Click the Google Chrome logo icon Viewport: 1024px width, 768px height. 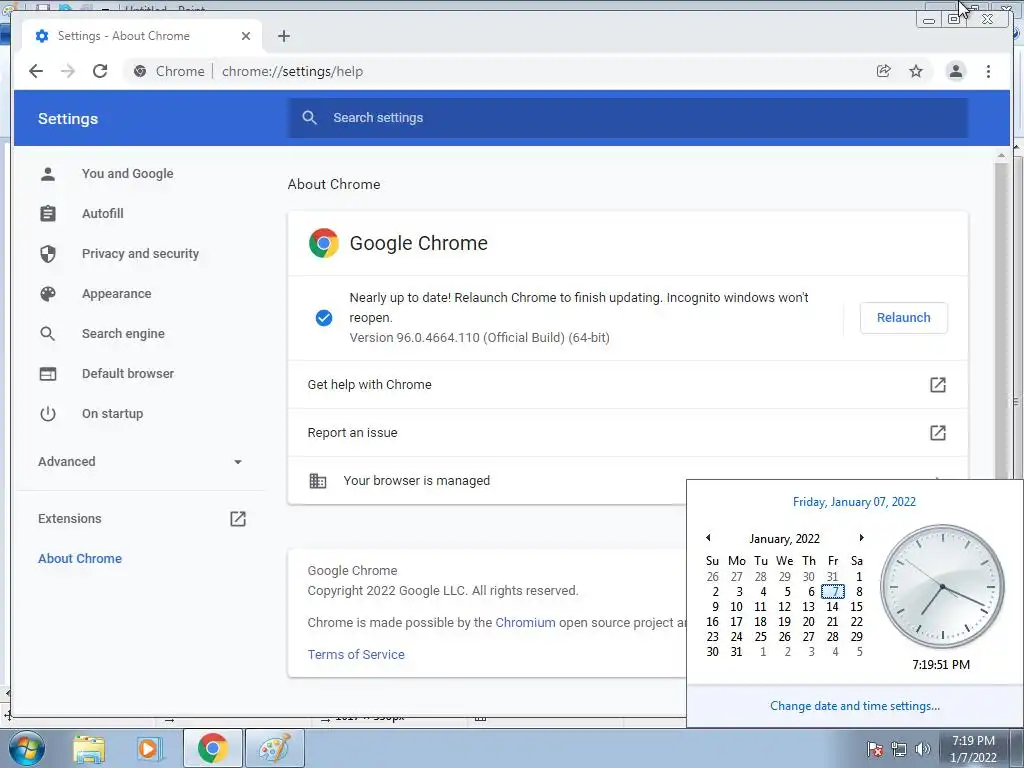[324, 243]
